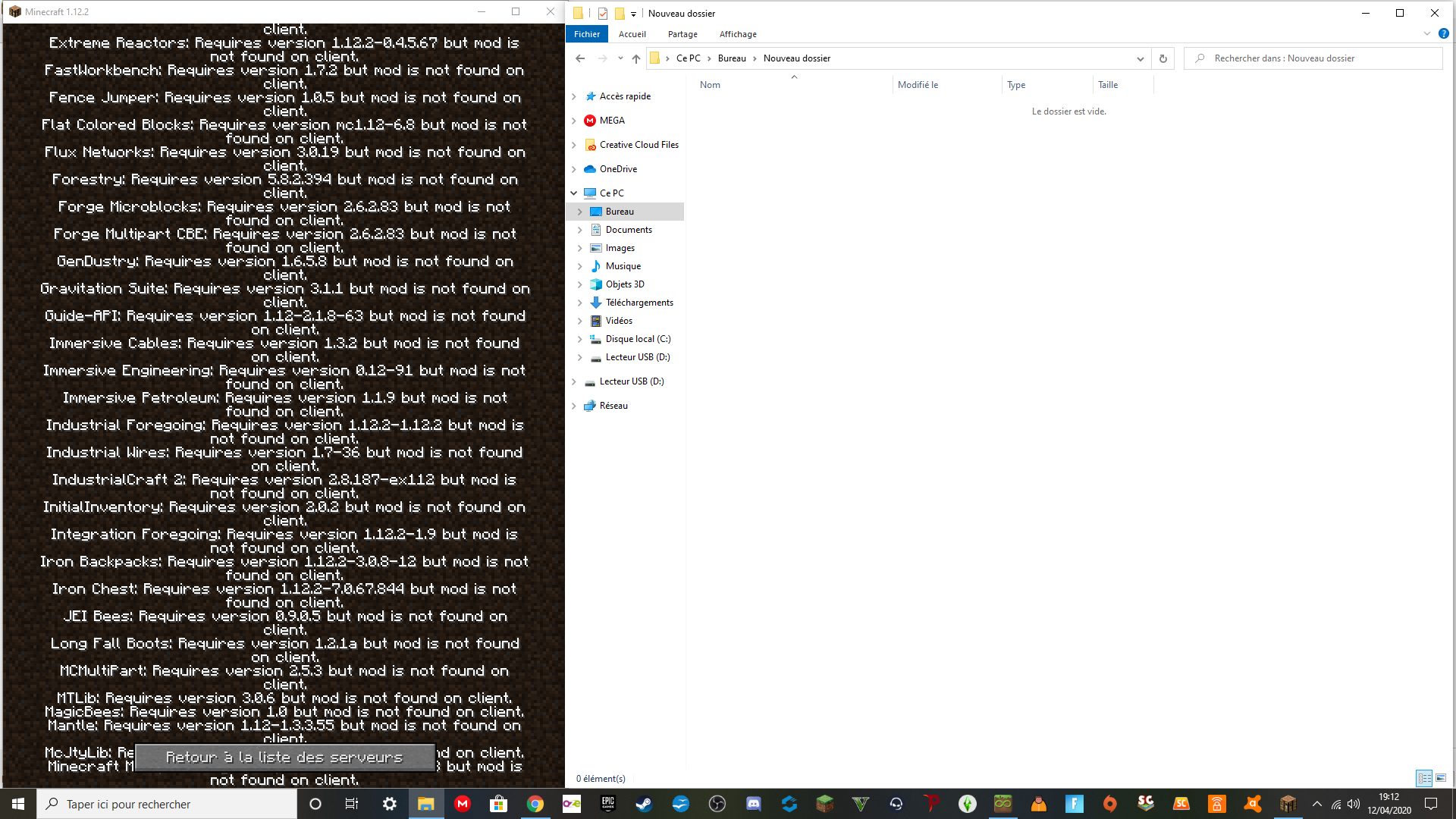The width and height of the screenshot is (1456, 819).
Task: Click the taskbar search box
Action: (x=167, y=804)
